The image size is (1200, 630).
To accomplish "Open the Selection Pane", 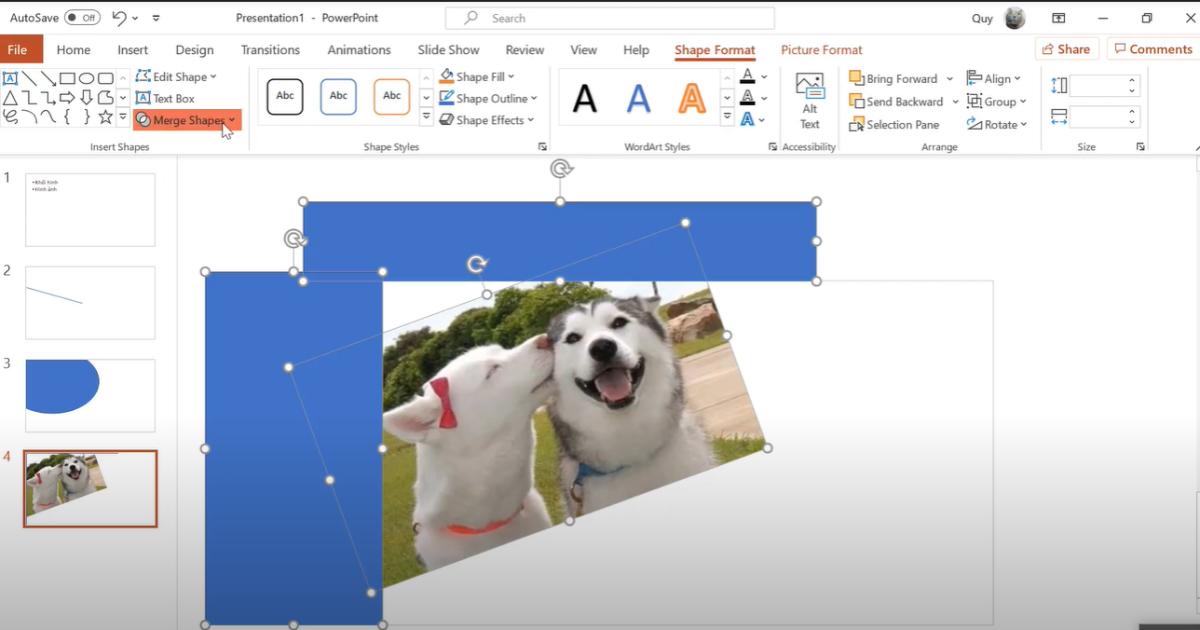I will click(x=894, y=125).
